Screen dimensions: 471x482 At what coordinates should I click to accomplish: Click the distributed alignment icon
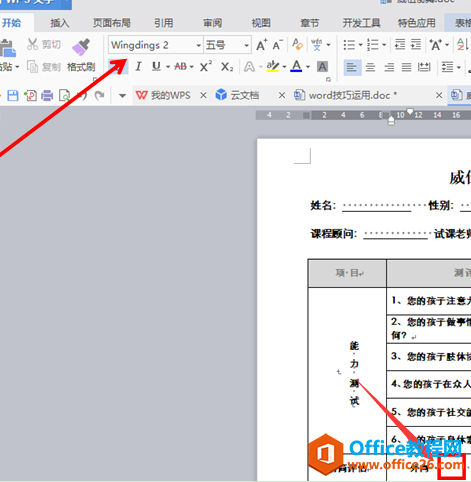coord(424,67)
